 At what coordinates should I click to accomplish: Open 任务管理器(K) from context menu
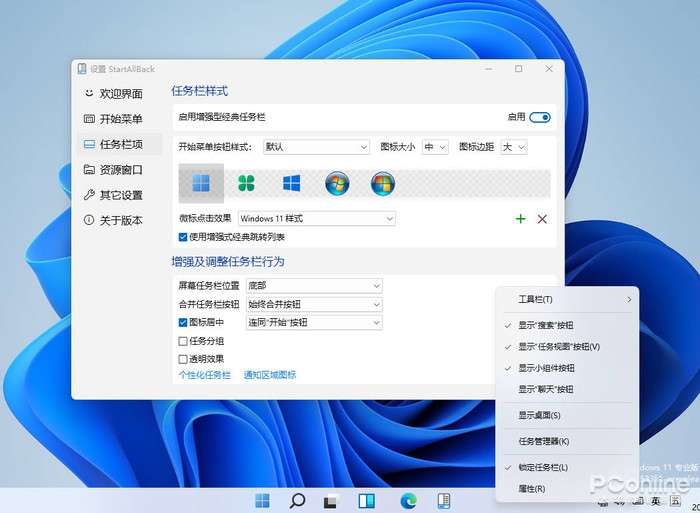point(543,441)
